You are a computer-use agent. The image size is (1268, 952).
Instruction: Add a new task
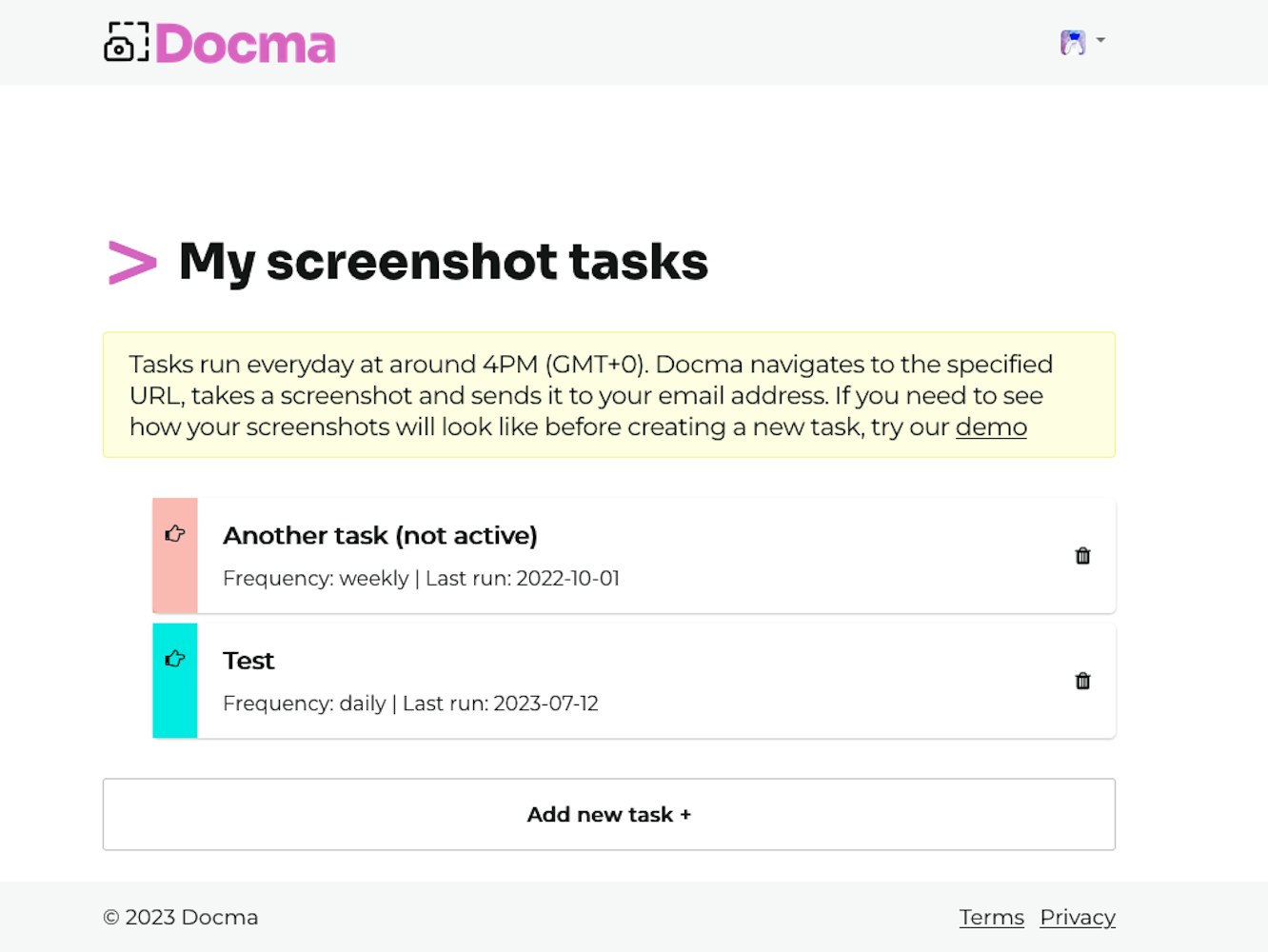tap(609, 815)
